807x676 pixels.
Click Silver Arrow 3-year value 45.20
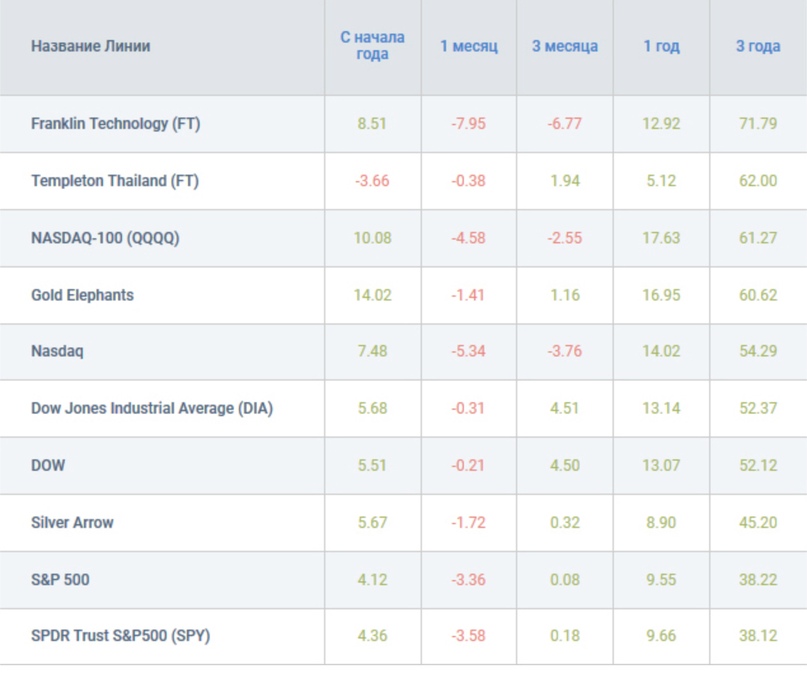point(758,523)
